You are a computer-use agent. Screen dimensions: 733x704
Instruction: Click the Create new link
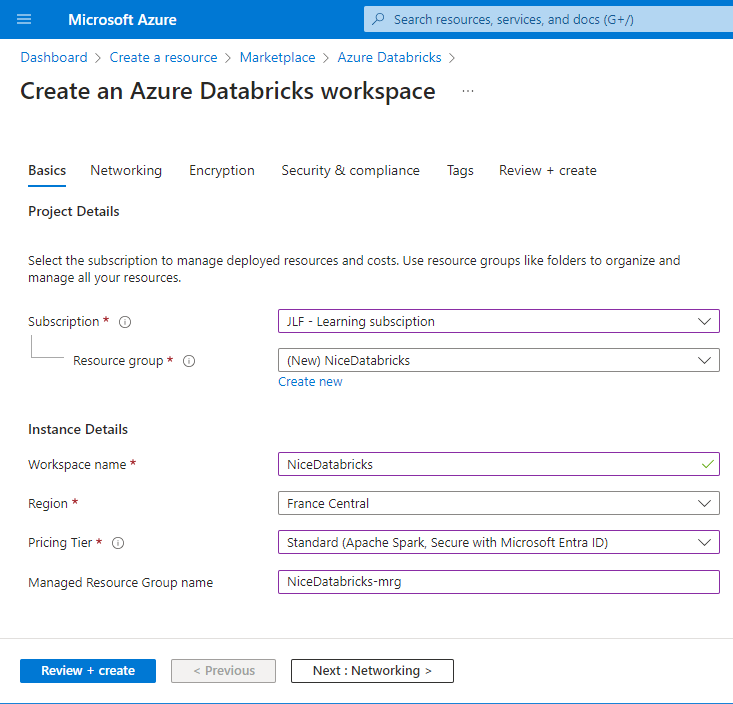click(310, 382)
